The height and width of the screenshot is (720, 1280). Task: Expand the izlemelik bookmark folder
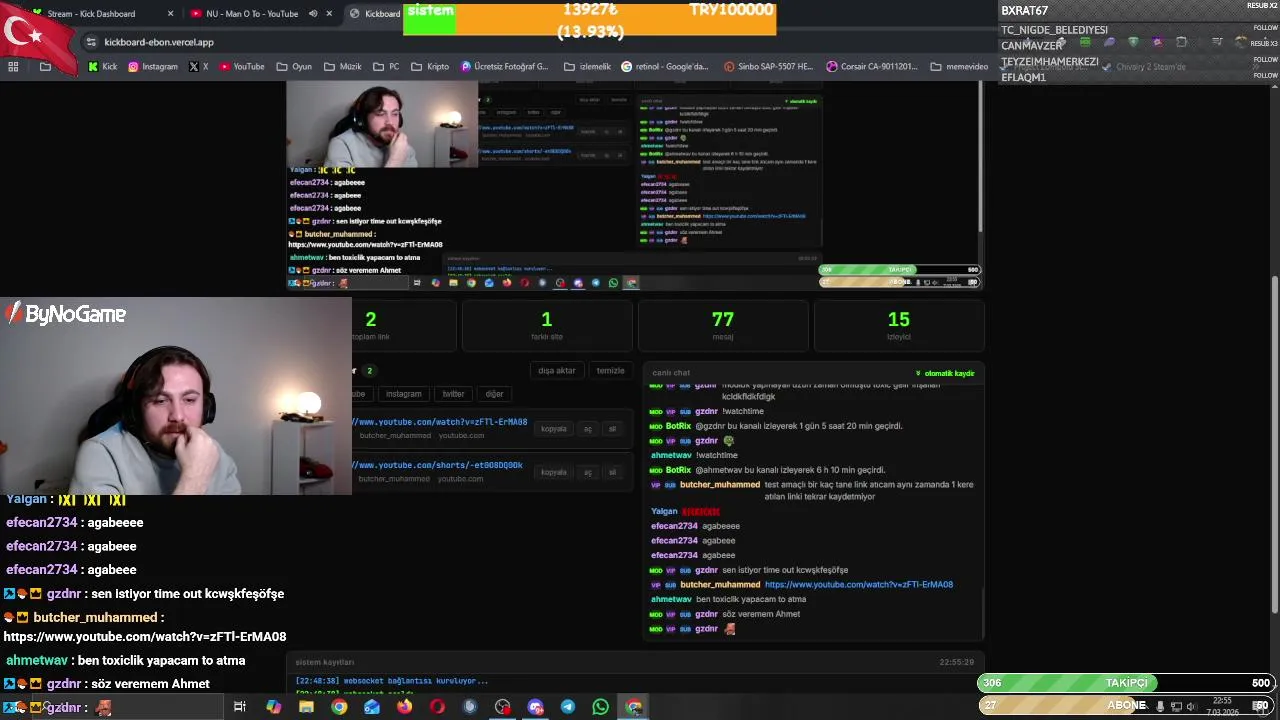coord(586,67)
